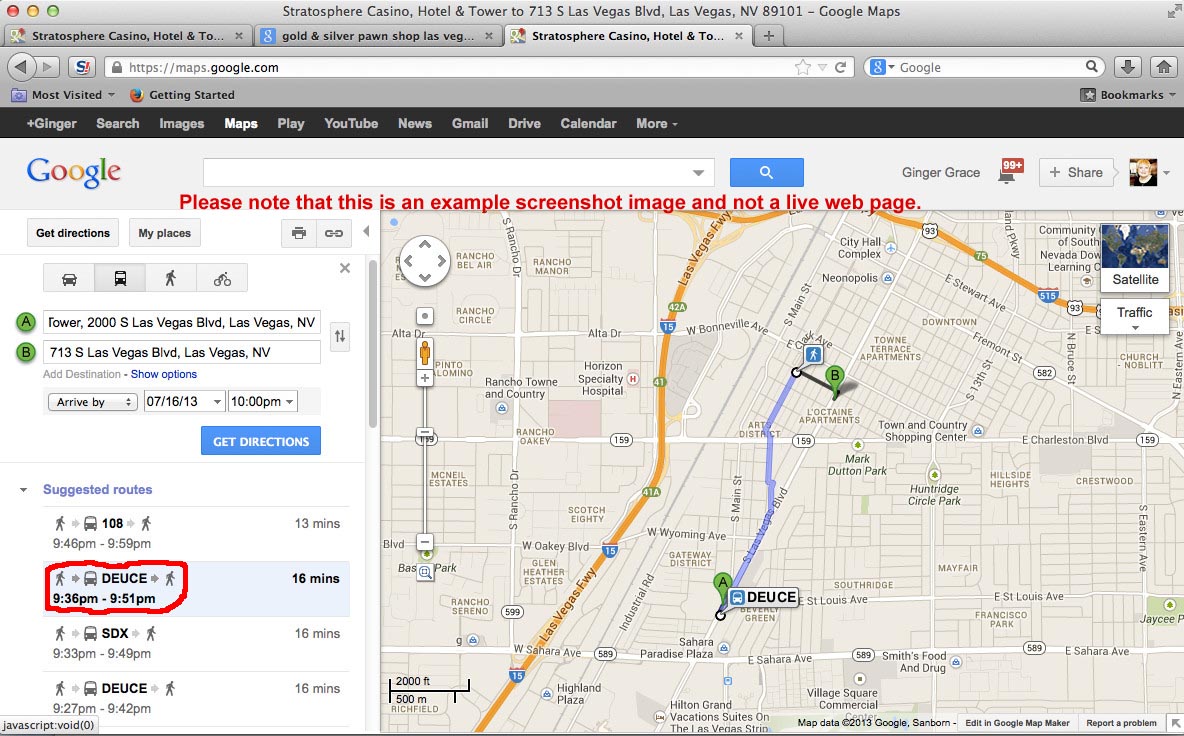Click the destination B address field
The height and width of the screenshot is (736, 1184).
pyautogui.click(x=182, y=352)
